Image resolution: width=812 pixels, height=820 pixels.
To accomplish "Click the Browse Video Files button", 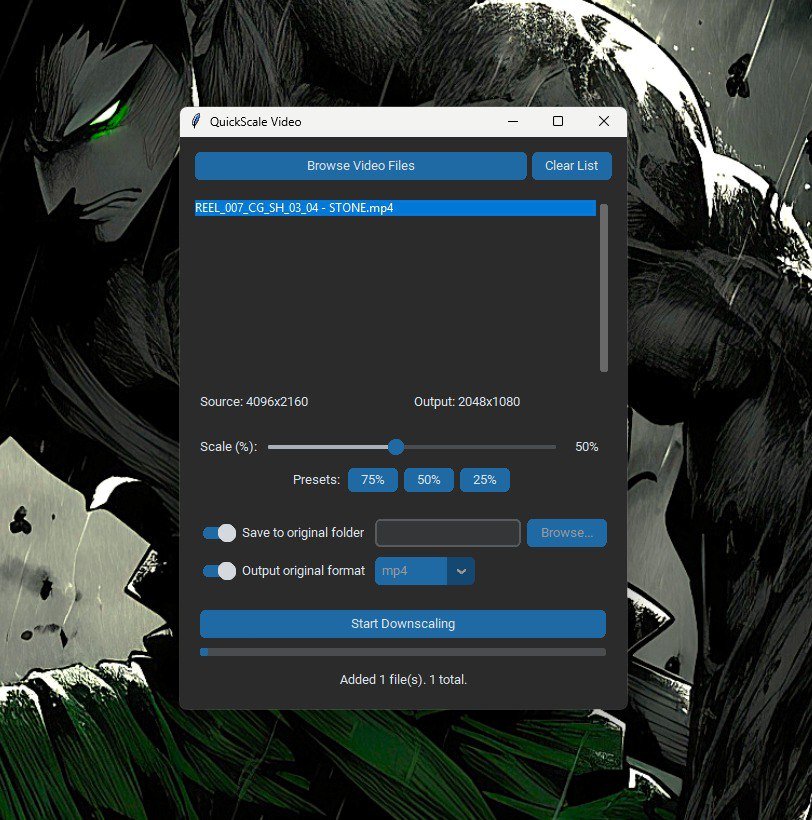I will coord(360,166).
